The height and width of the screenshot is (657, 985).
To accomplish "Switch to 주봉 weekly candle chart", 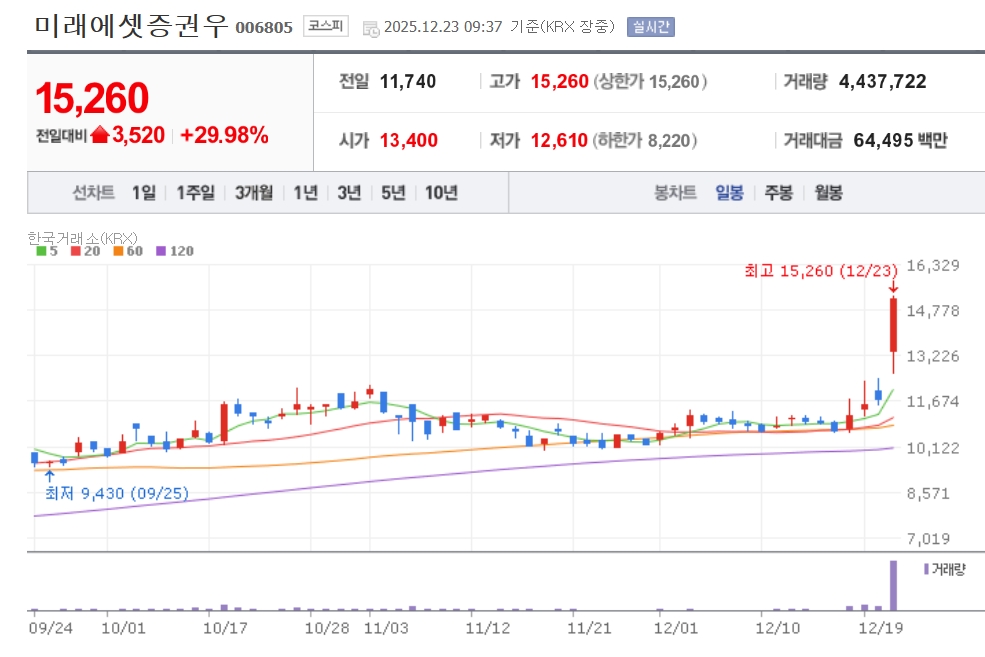I will click(778, 192).
